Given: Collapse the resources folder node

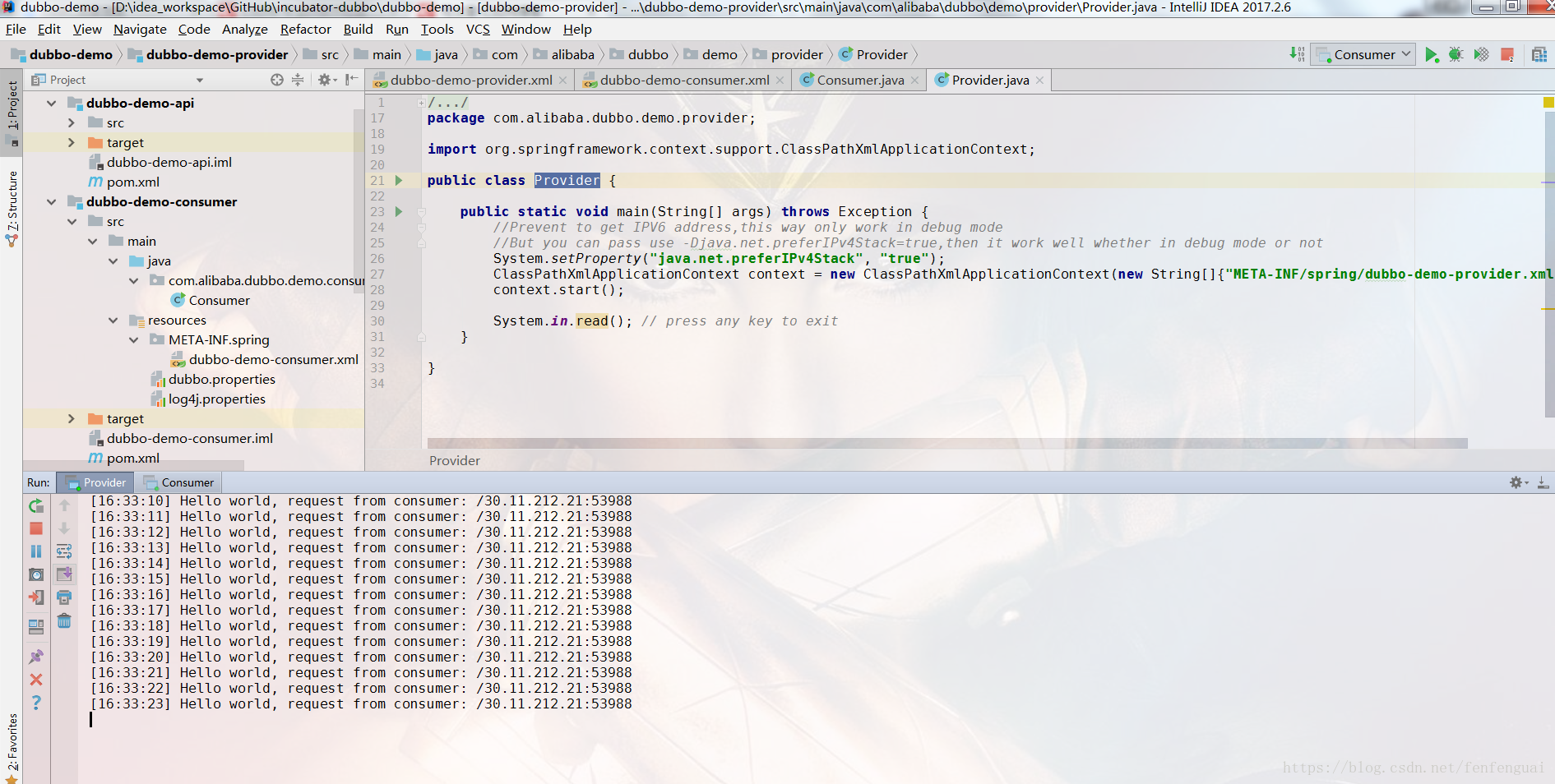Looking at the screenshot, I should click(x=113, y=320).
